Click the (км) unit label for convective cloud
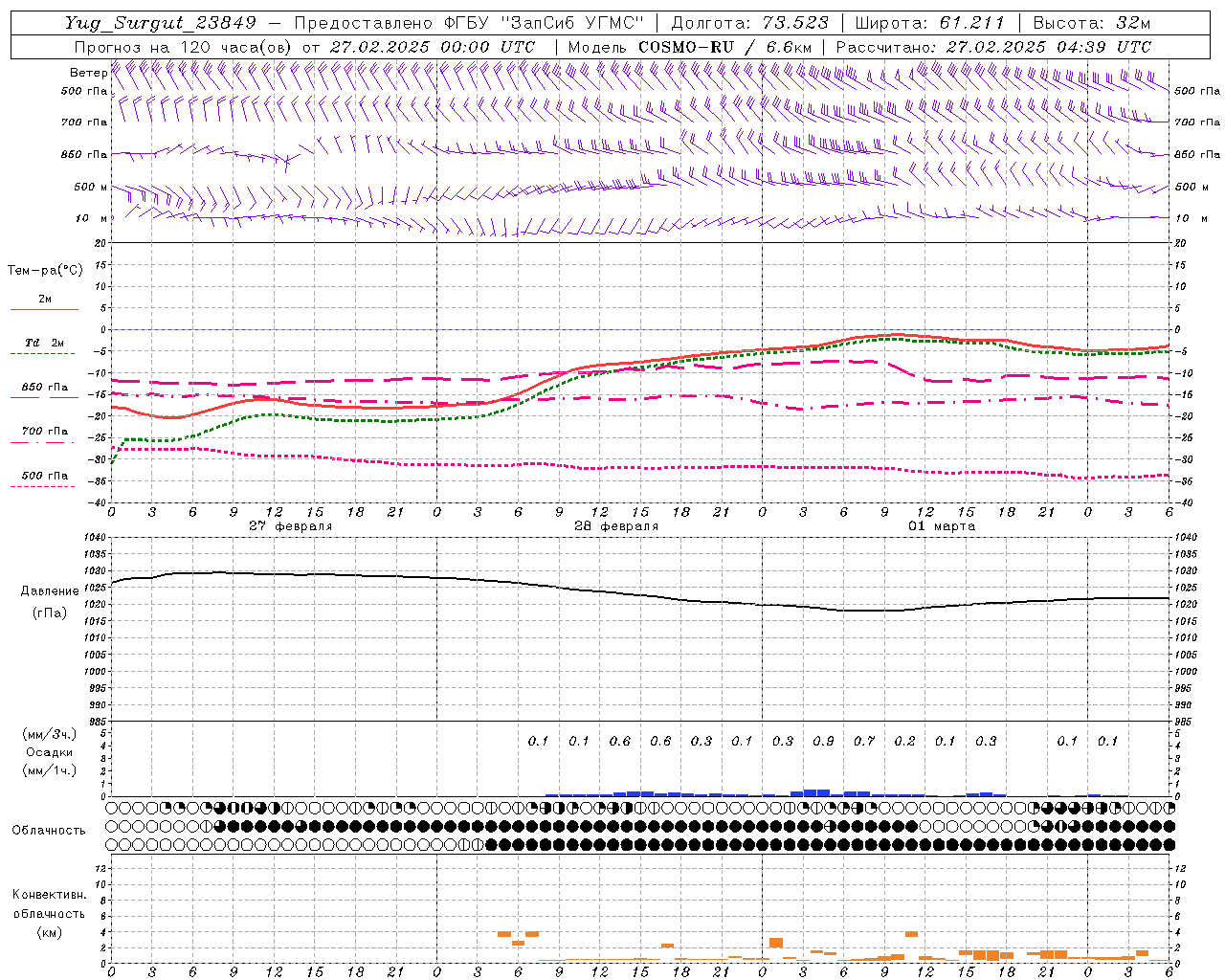The image size is (1225, 980). click(x=50, y=932)
